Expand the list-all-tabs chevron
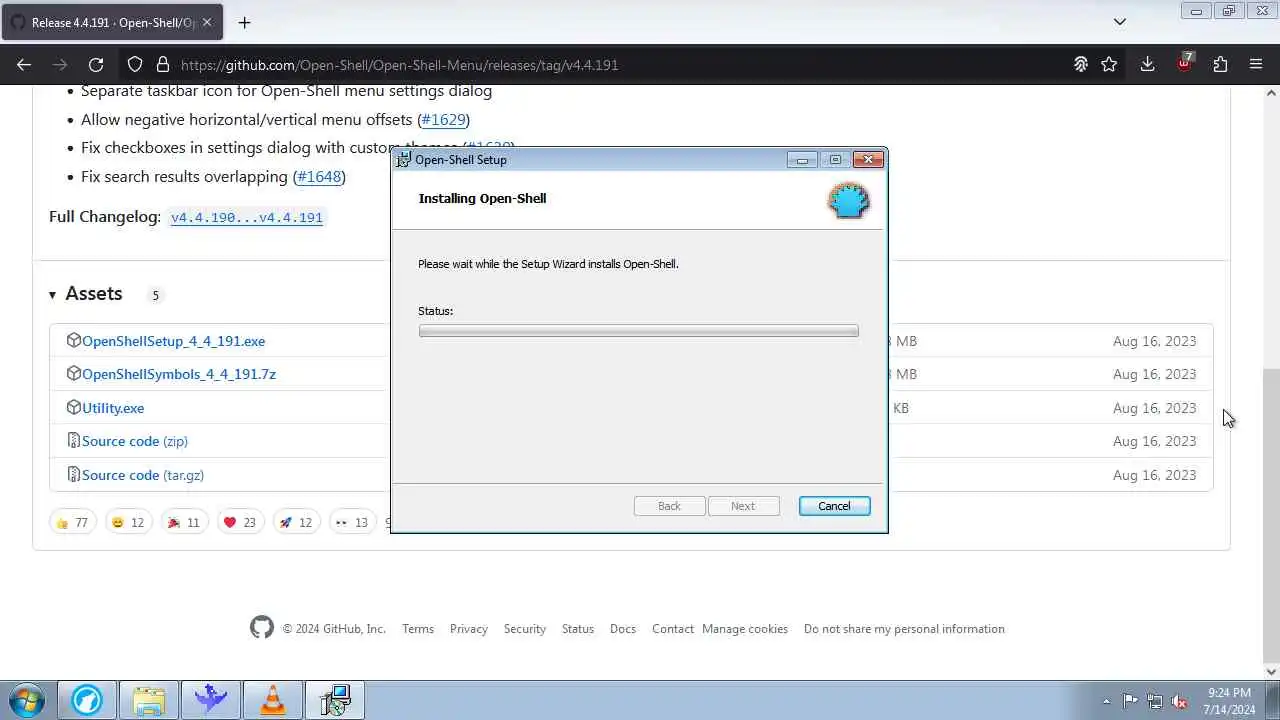 pyautogui.click(x=1120, y=22)
